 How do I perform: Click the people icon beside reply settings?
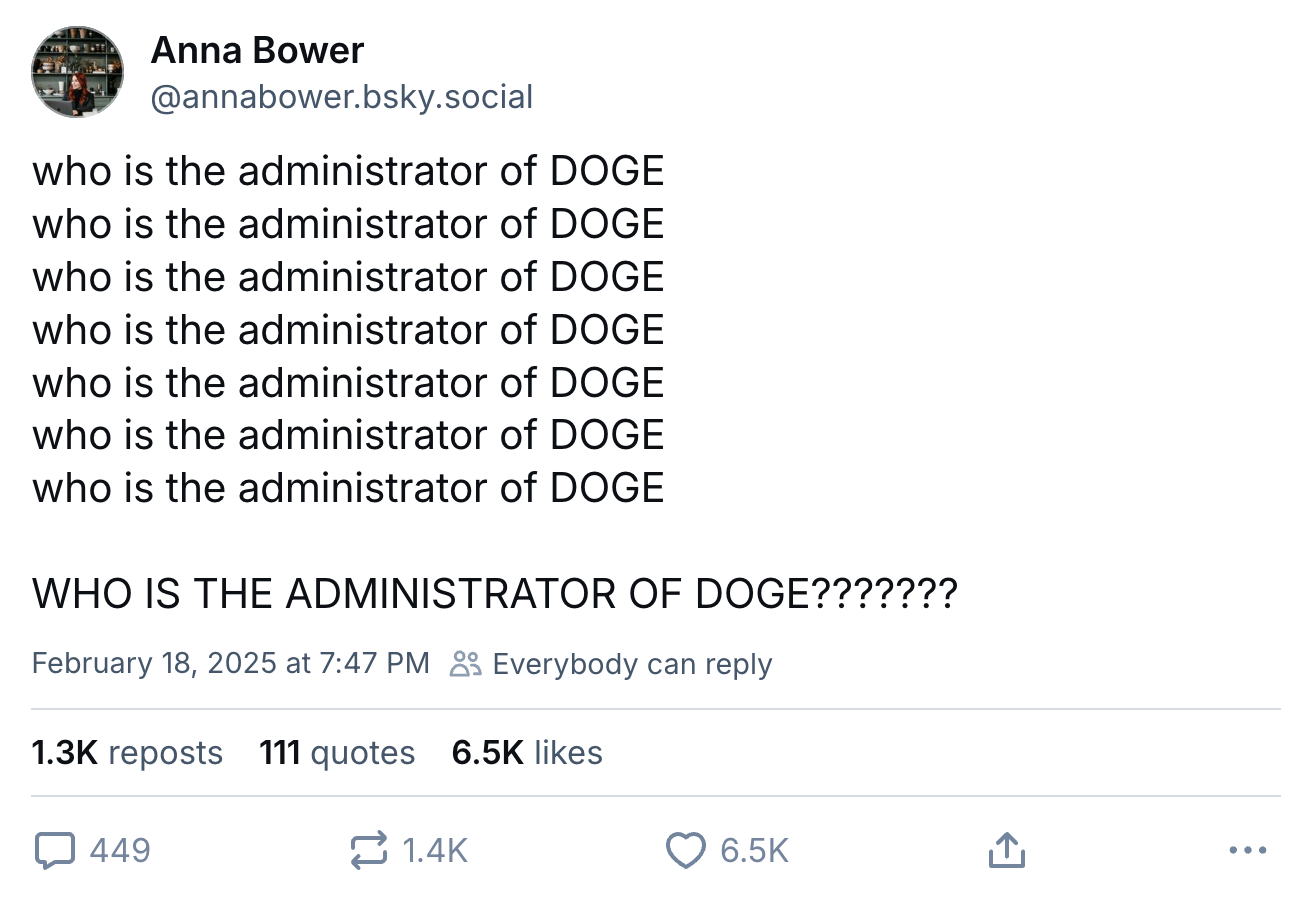(x=466, y=664)
